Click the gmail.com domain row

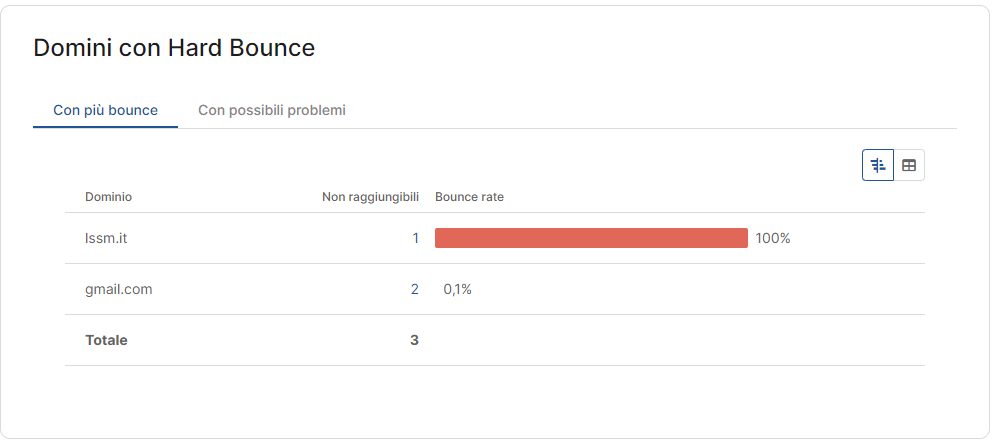click(495, 289)
